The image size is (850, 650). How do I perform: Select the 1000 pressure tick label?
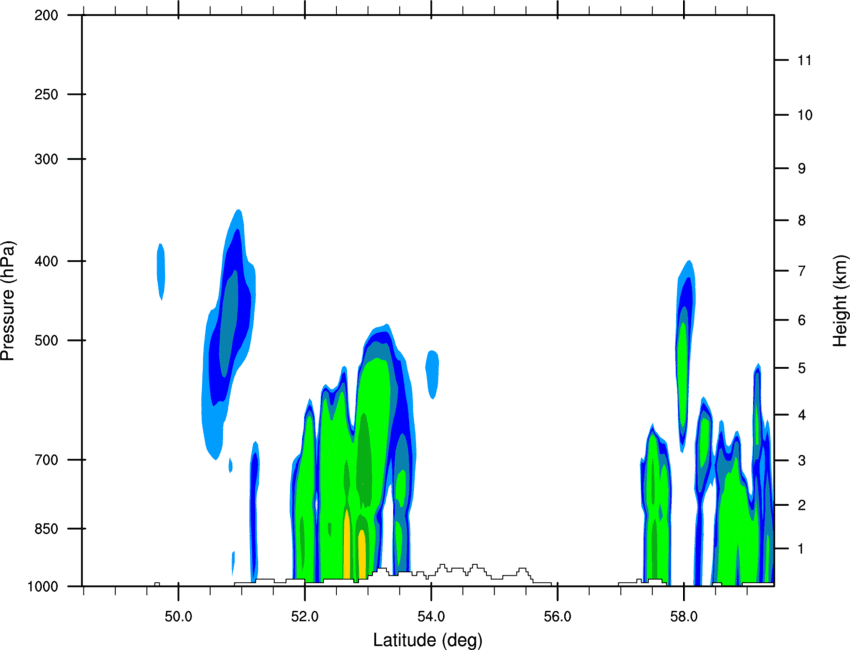(43, 587)
